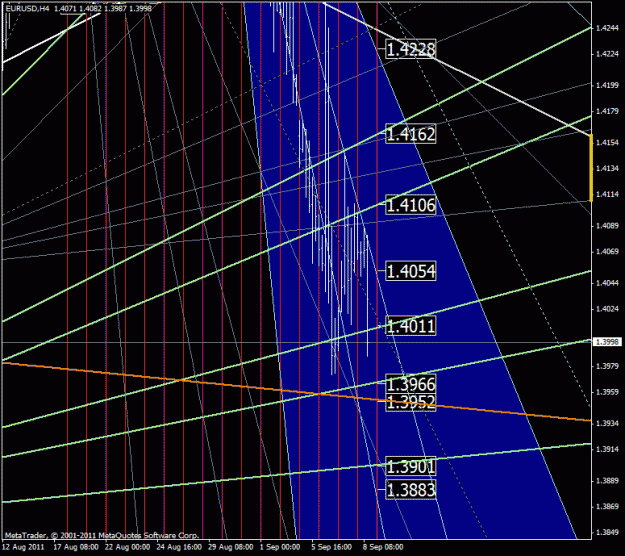Image resolution: width=625 pixels, height=556 pixels.
Task: Click the 1.3914 value on price axis
Action: pyautogui.click(x=607, y=449)
